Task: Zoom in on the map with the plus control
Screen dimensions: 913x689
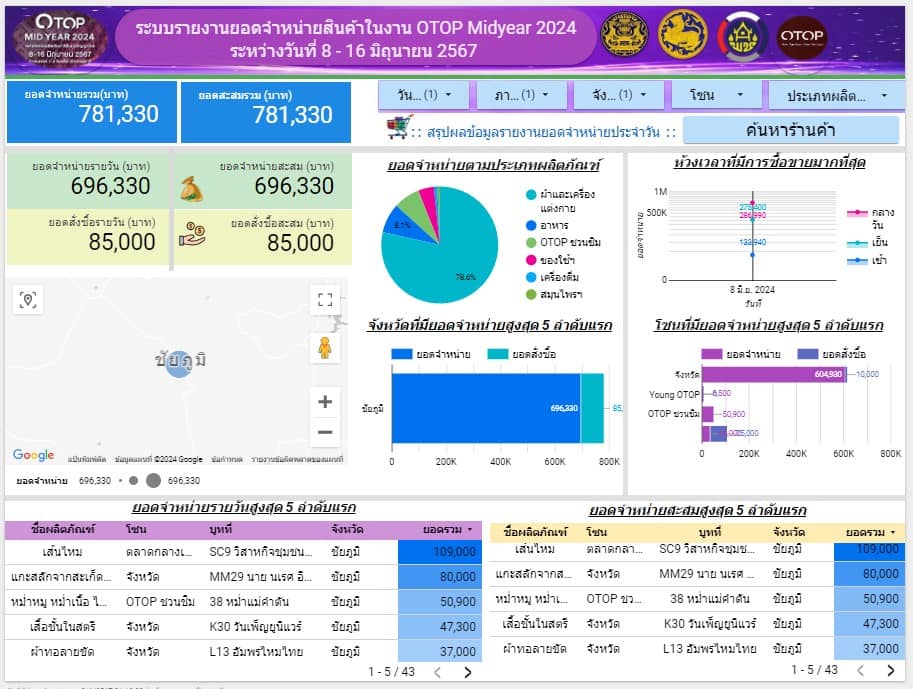Action: tap(324, 401)
